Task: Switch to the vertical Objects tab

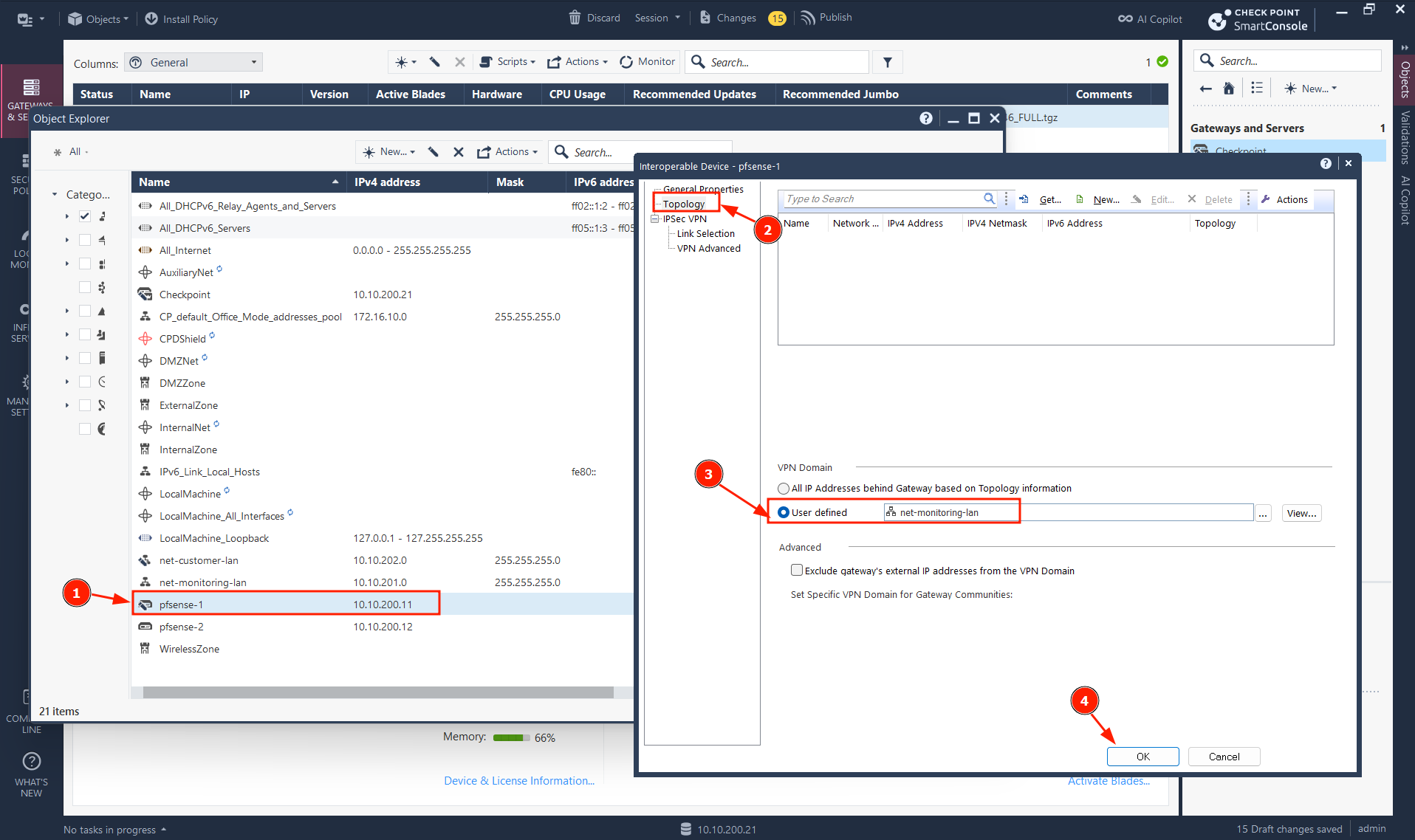Action: (1405, 80)
